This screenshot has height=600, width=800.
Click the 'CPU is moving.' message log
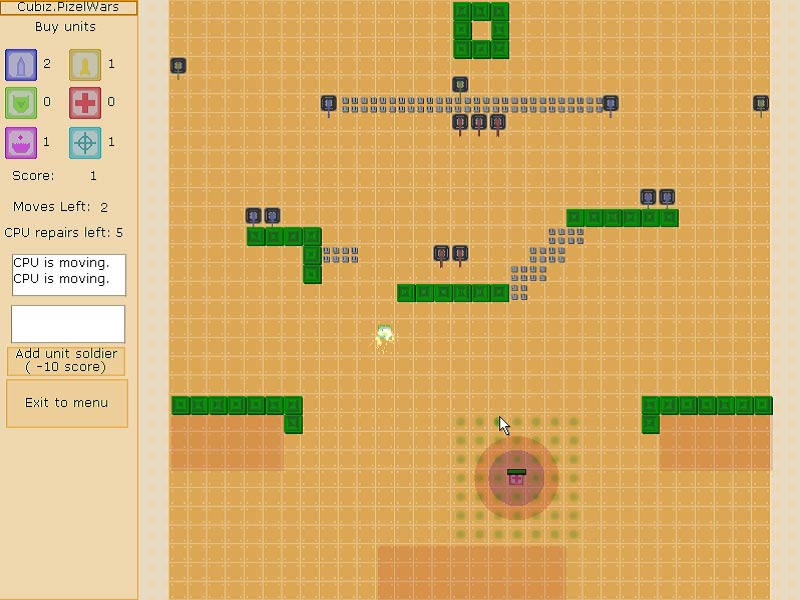coord(69,275)
